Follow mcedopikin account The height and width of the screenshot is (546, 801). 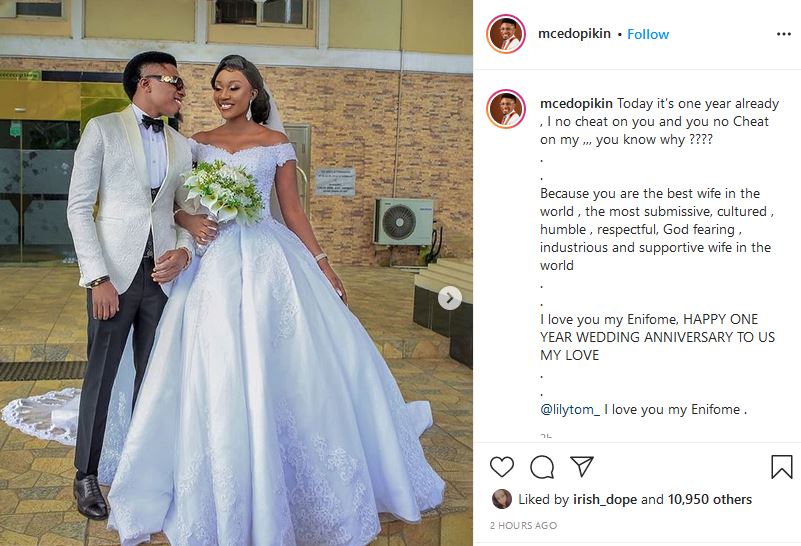click(x=648, y=34)
